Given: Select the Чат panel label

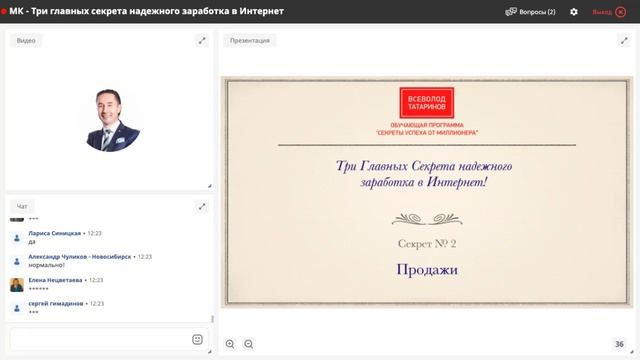Looking at the screenshot, I should coord(22,207).
